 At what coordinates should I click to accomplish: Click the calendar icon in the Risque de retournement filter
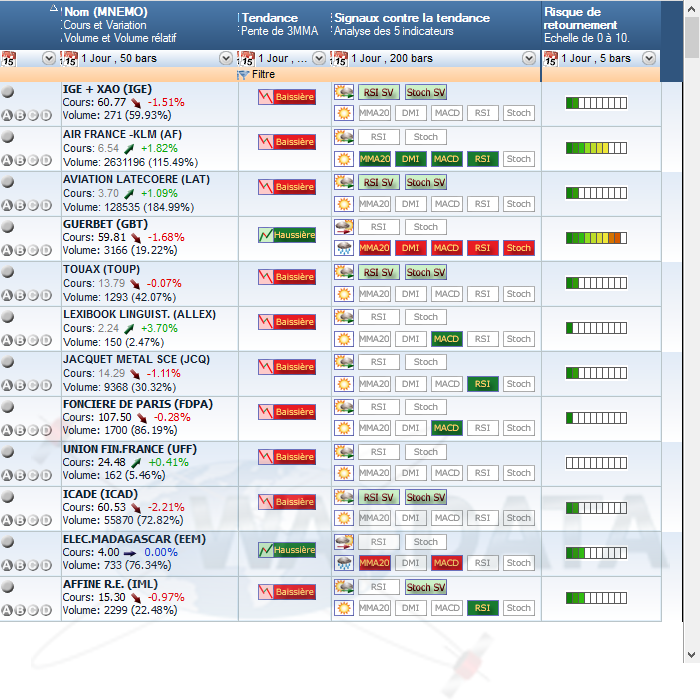(x=551, y=58)
